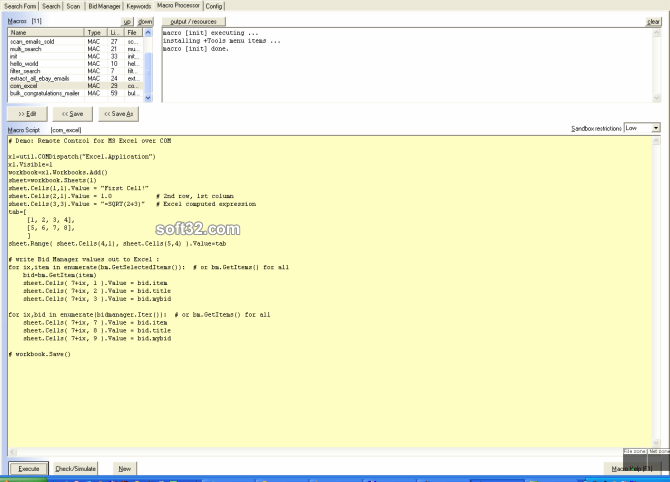670x482 pixels.
Task: Switch to the Search Form tab
Action: click(20, 6)
